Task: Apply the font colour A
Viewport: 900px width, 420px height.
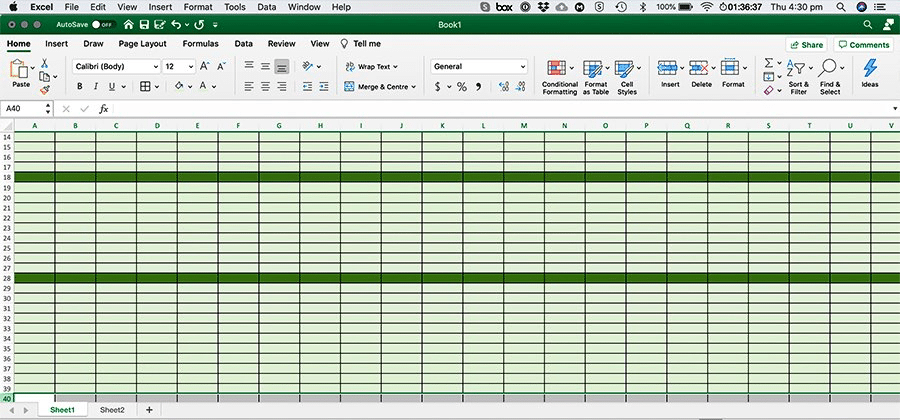Action: point(203,87)
